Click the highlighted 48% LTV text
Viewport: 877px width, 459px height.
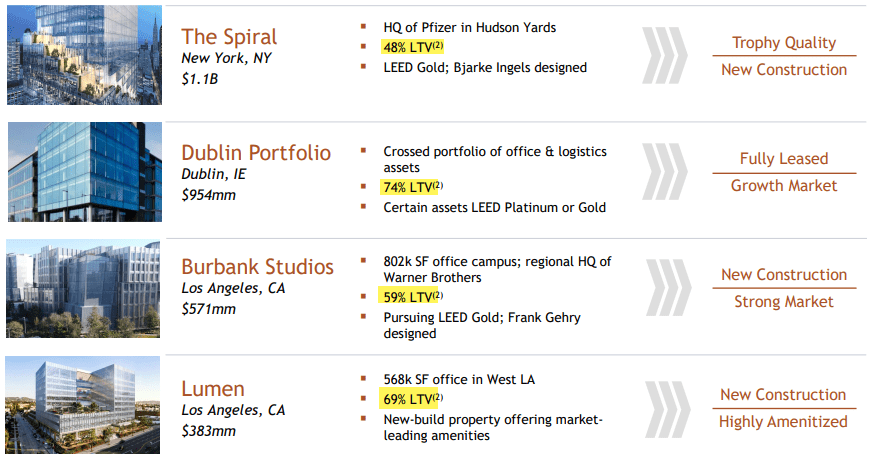point(413,47)
